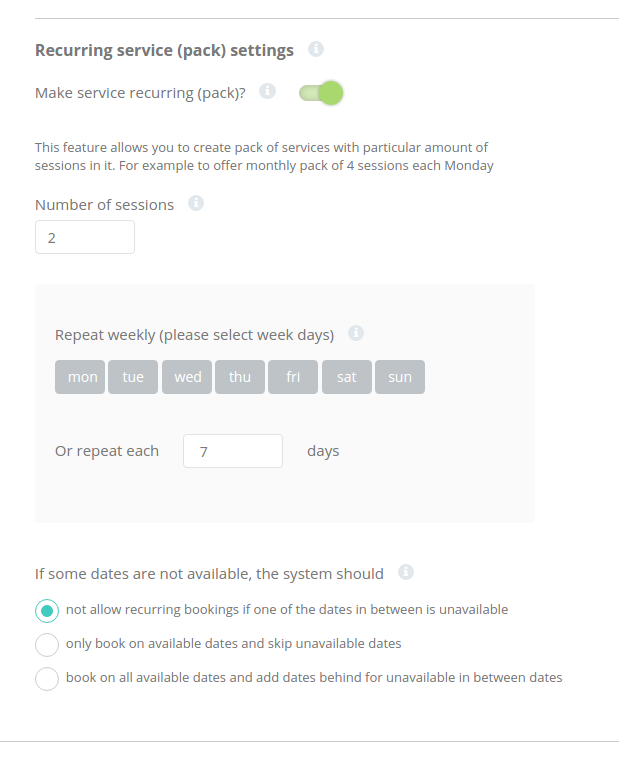Enable the wed weekday button
Screen dimensions: 619x759
(187, 377)
